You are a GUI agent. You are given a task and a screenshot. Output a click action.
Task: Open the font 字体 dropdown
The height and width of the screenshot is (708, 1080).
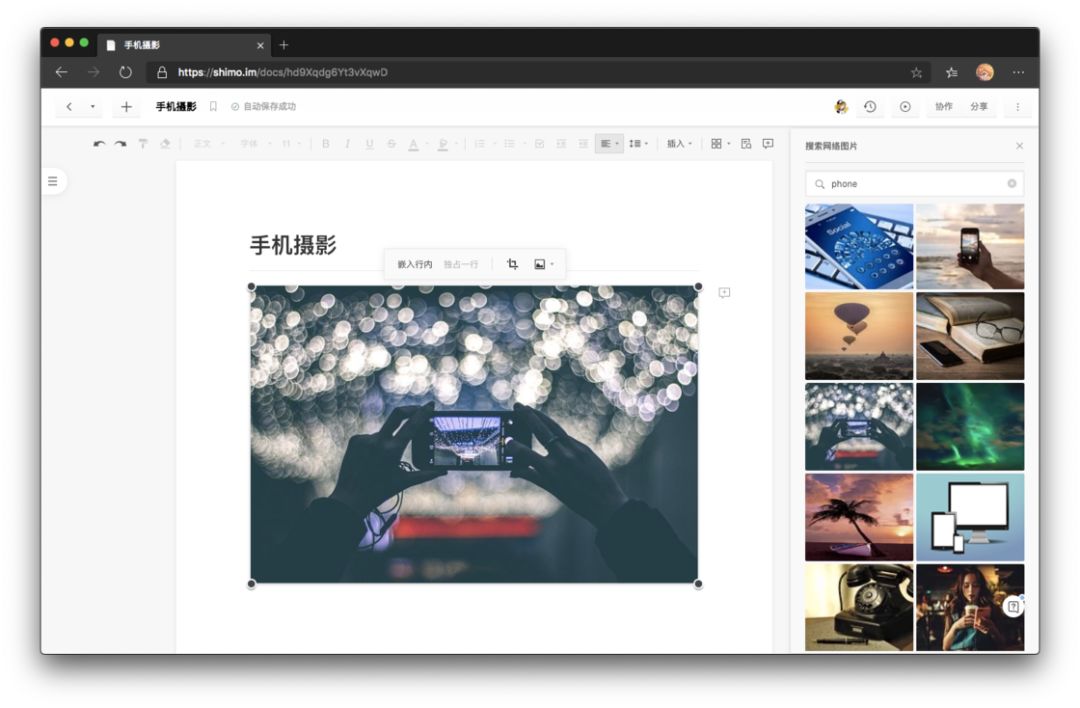point(256,144)
